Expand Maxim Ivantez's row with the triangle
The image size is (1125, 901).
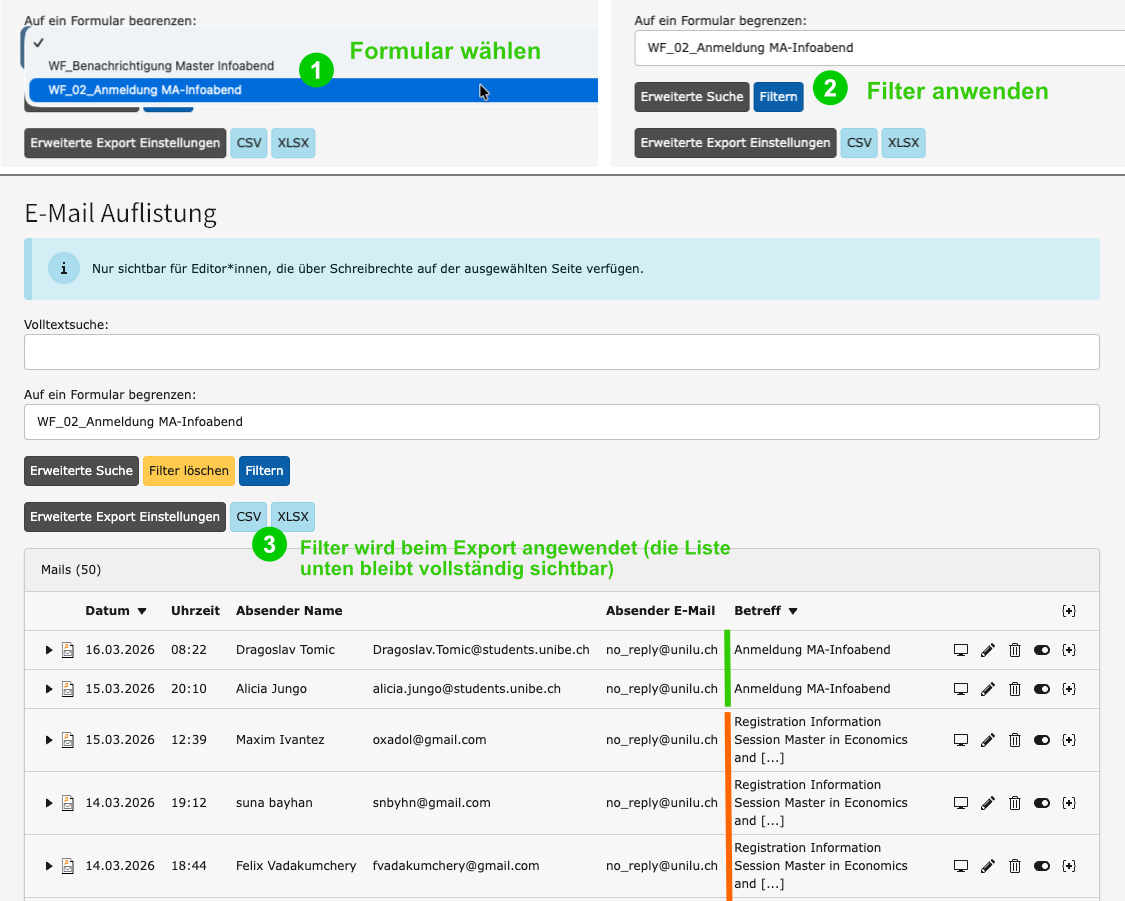pyautogui.click(x=49, y=740)
